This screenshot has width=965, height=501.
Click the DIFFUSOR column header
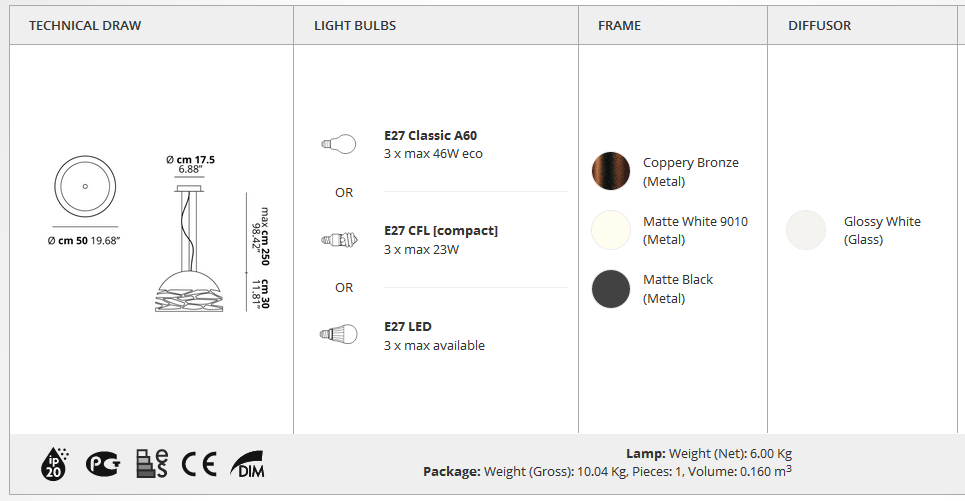(819, 26)
